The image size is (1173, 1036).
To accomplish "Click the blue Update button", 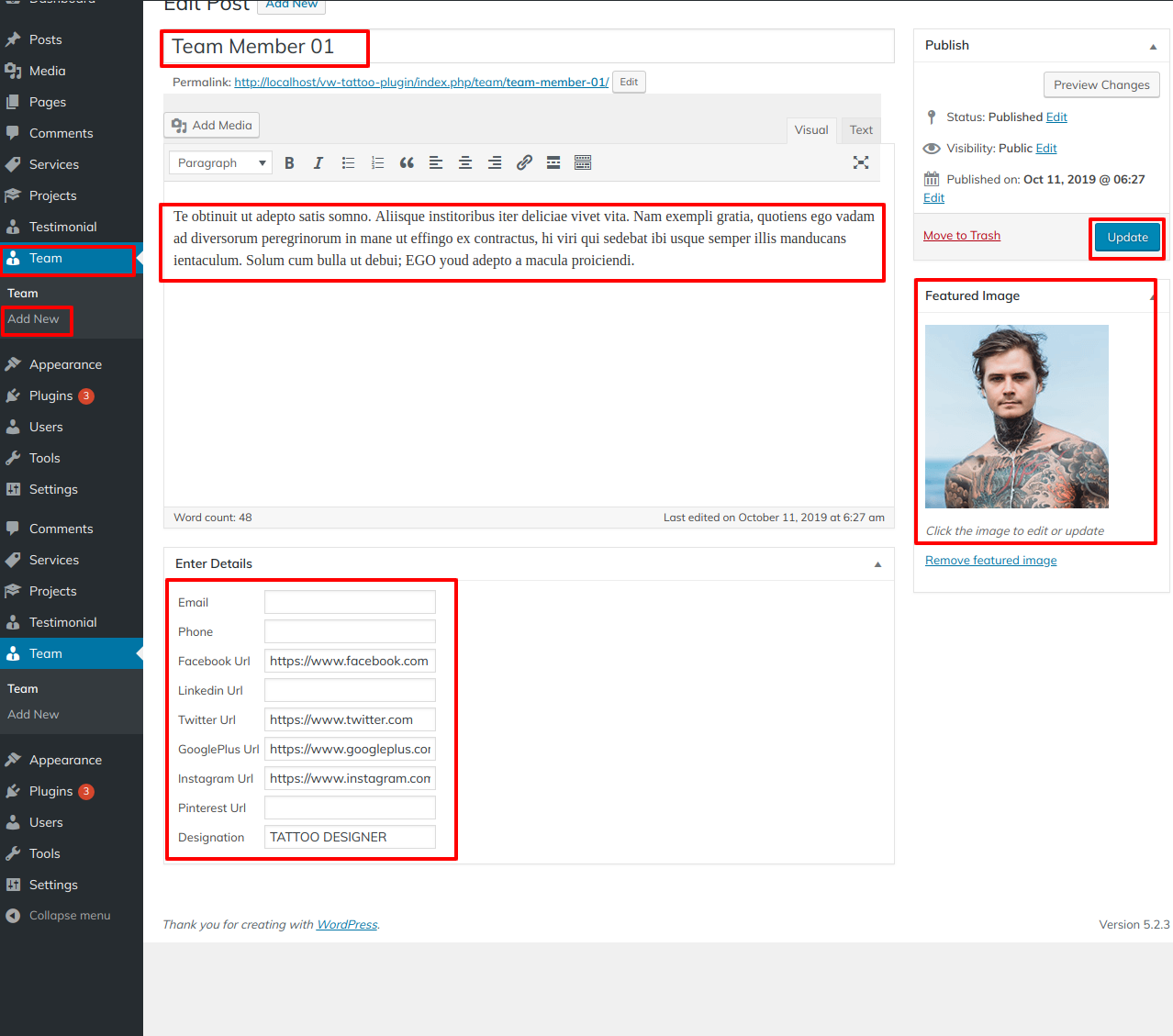I will tap(1127, 238).
